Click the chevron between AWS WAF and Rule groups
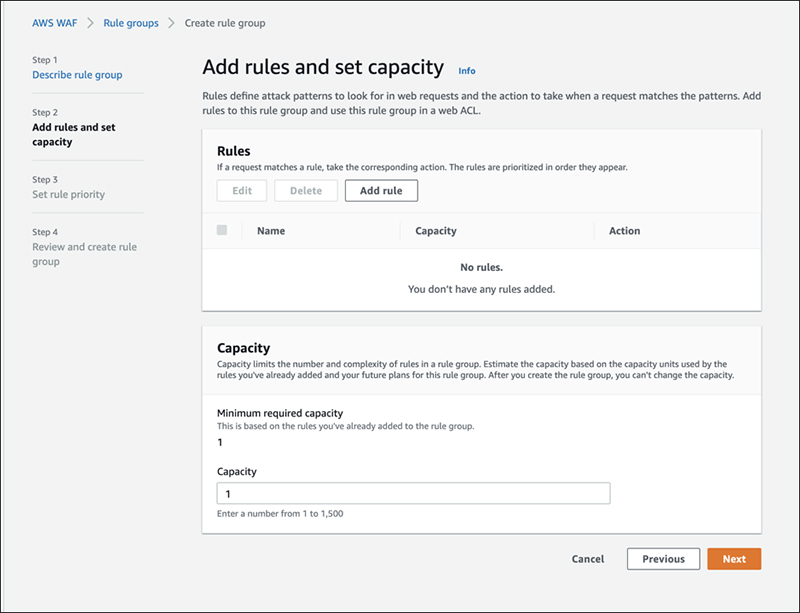 pyautogui.click(x=91, y=23)
